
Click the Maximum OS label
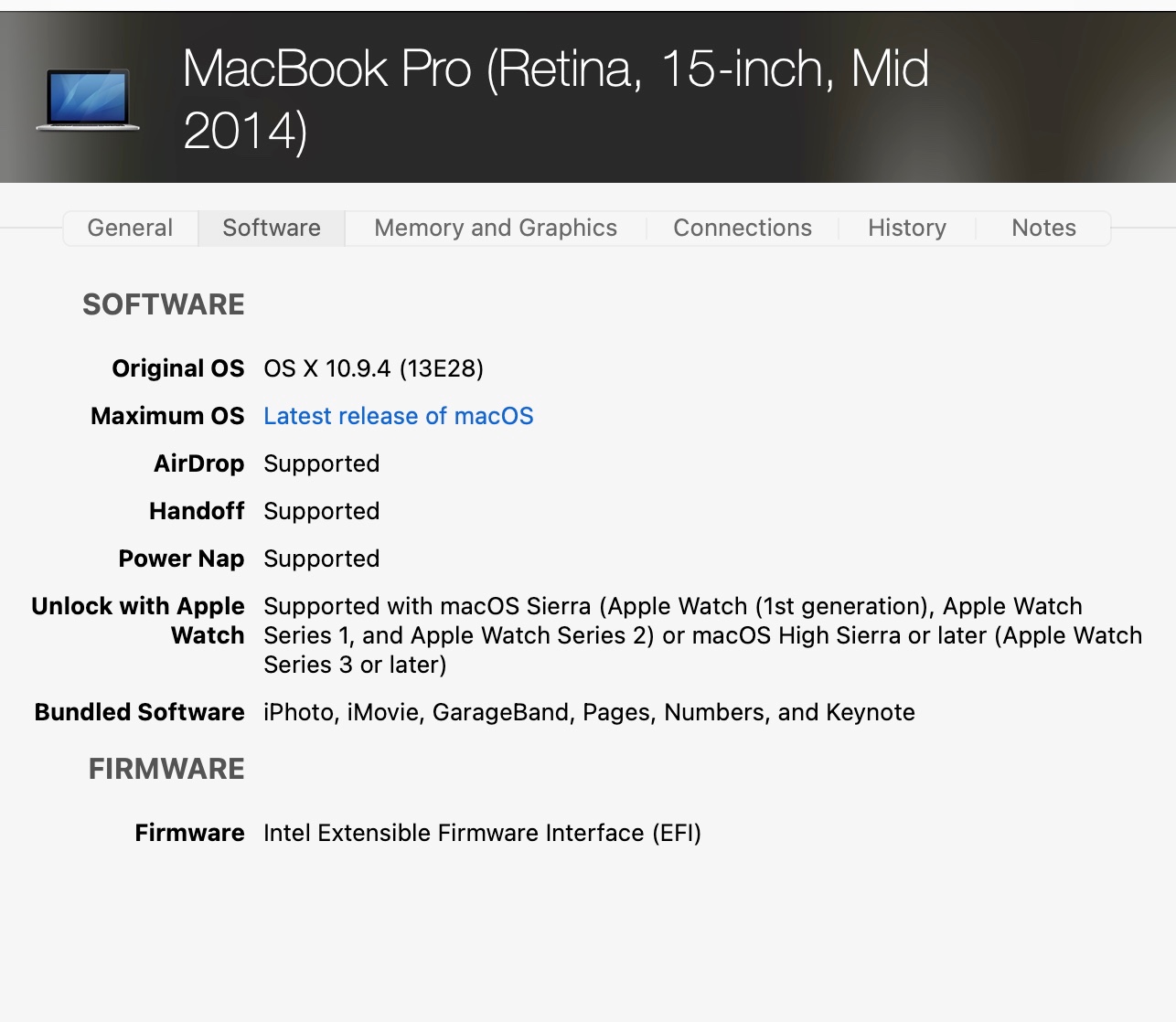pyautogui.click(x=167, y=416)
